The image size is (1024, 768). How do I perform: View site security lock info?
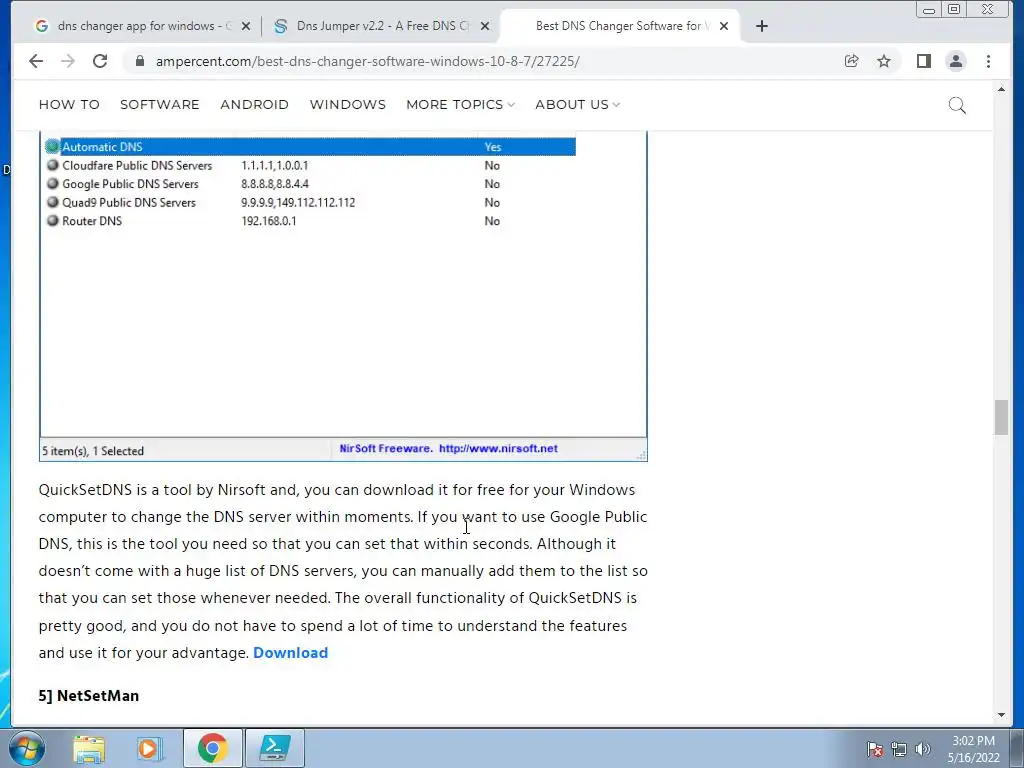tap(140, 61)
